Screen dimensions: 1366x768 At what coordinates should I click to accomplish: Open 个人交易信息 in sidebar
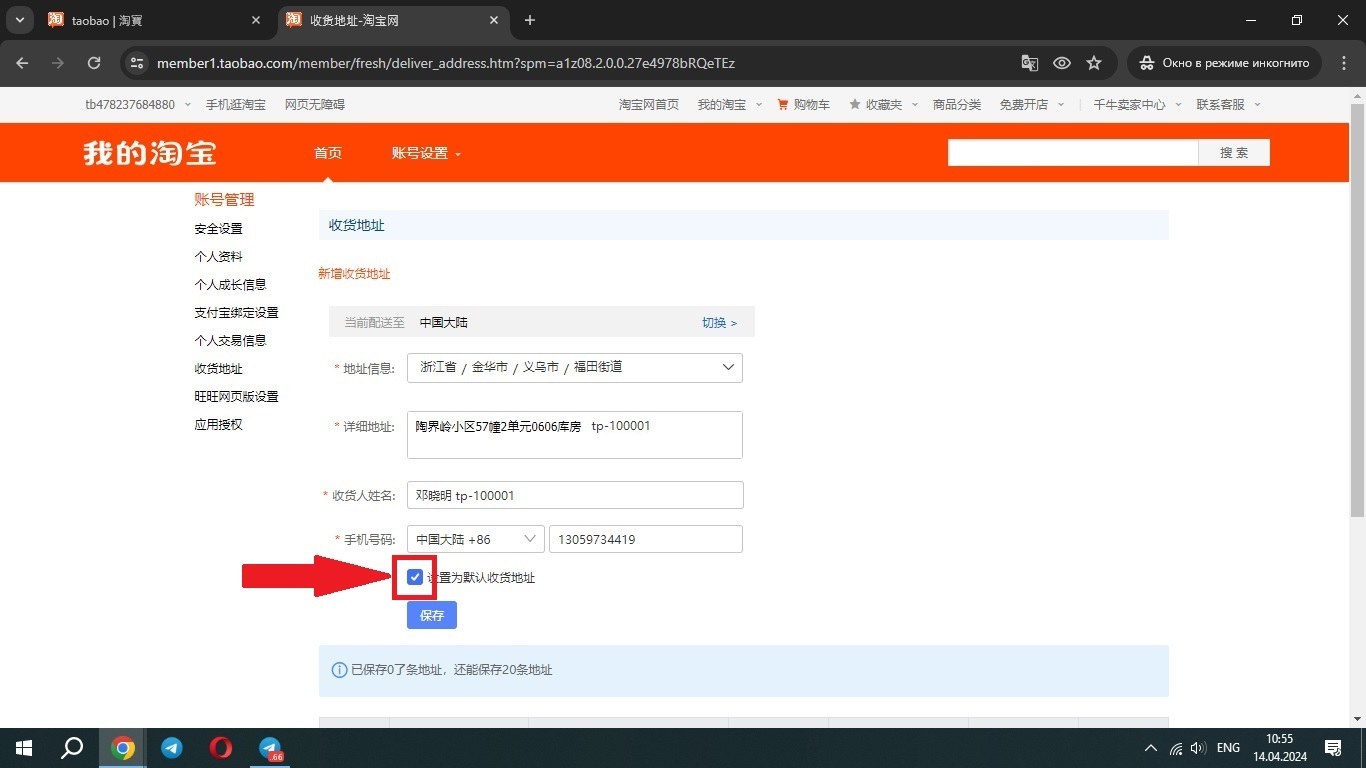[x=231, y=341]
